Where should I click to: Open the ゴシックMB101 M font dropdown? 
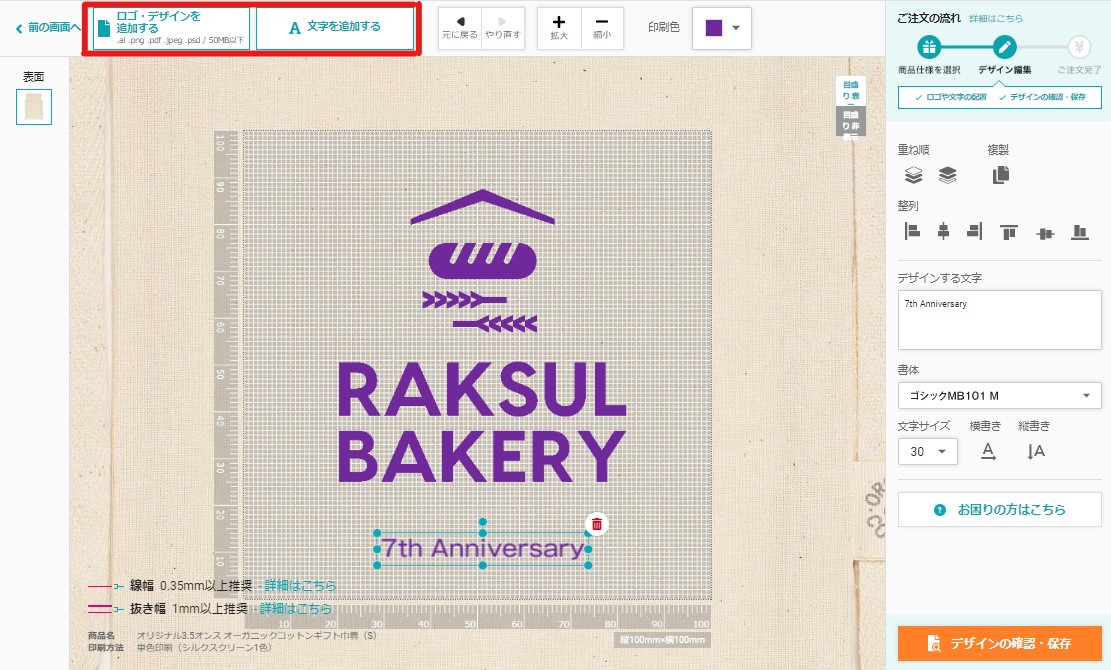[1000, 396]
